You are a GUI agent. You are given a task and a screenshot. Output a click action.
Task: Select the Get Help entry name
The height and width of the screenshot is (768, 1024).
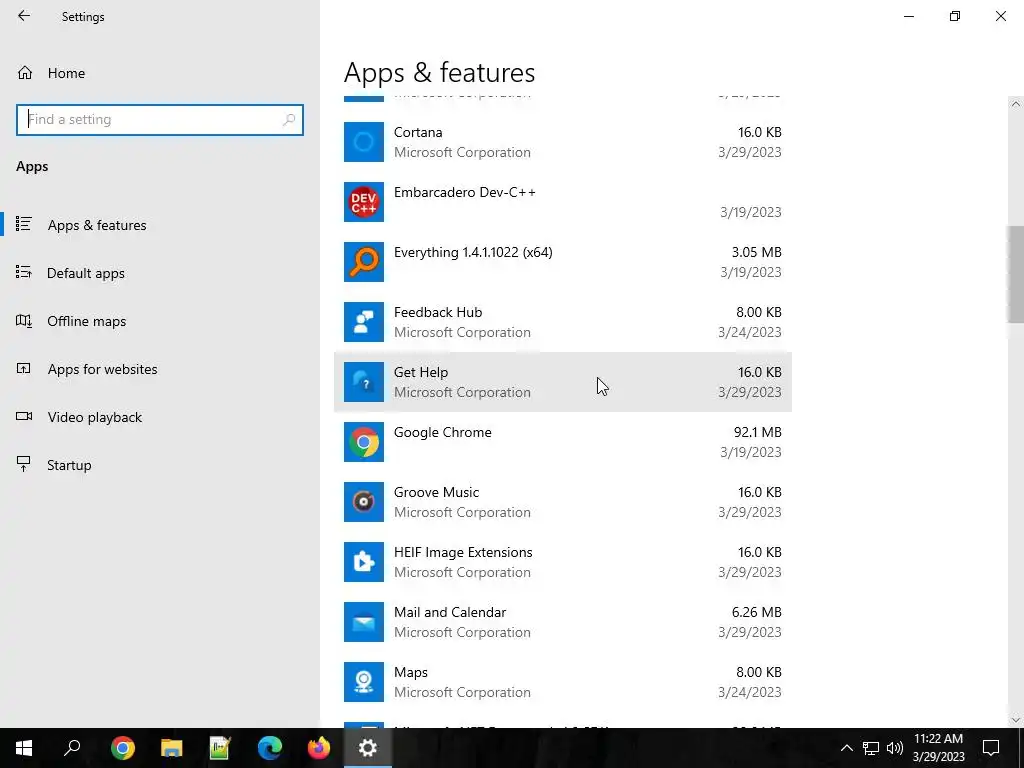(421, 372)
